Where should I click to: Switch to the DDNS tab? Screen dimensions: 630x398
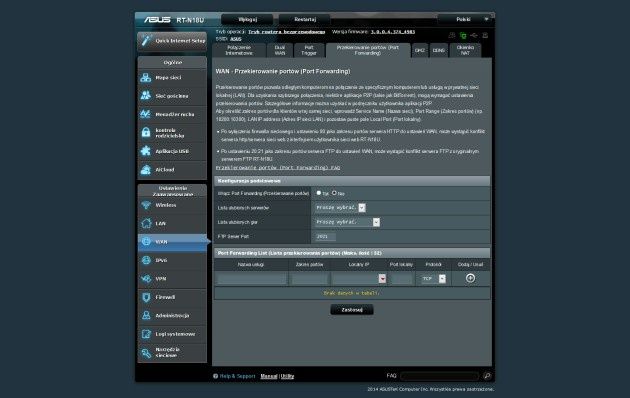pos(439,50)
